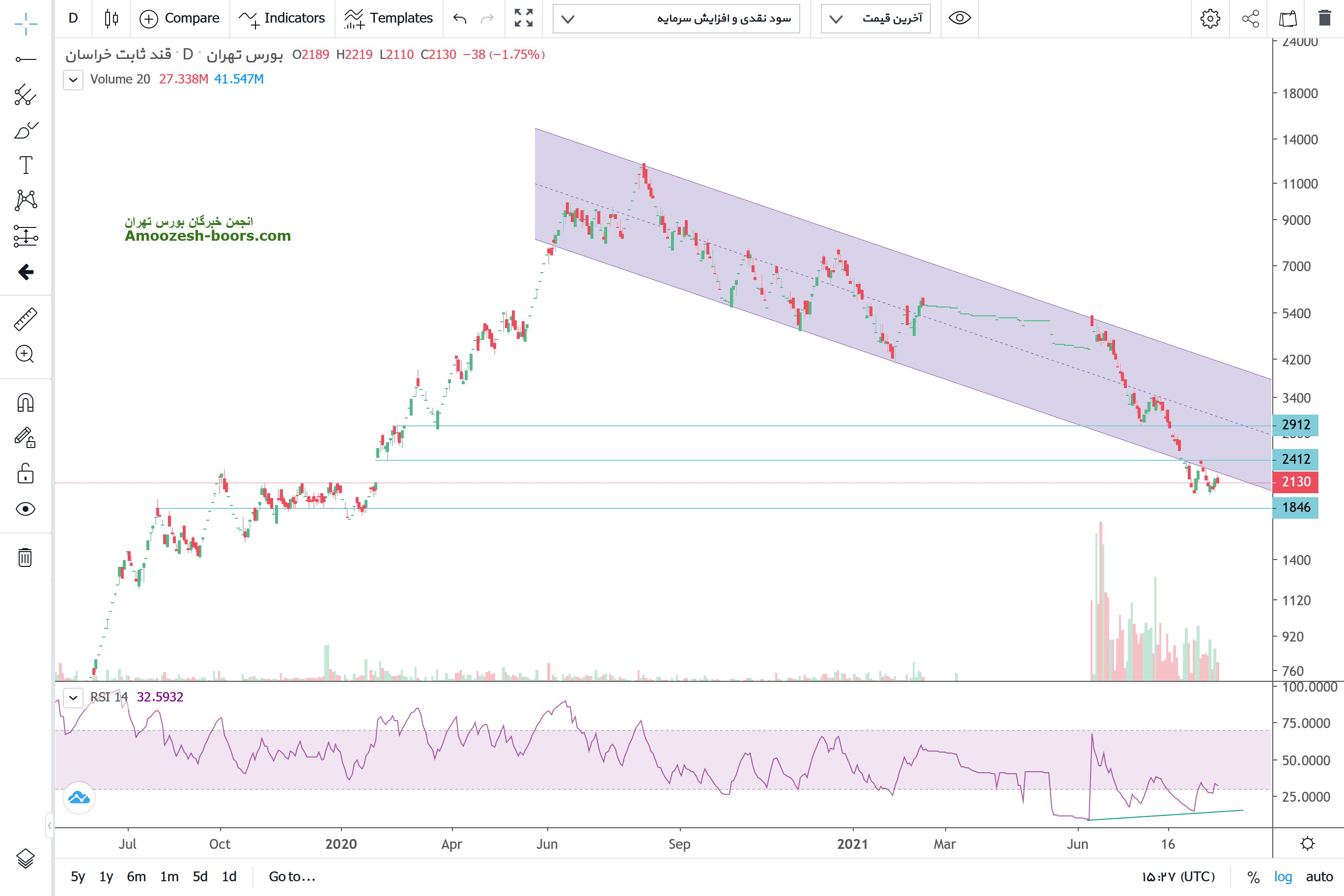Select the Ruler measure tool
The image size is (1344, 896).
tap(25, 319)
